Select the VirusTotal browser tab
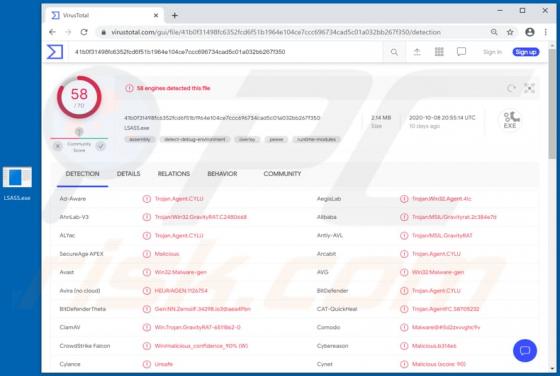 [x=105, y=15]
